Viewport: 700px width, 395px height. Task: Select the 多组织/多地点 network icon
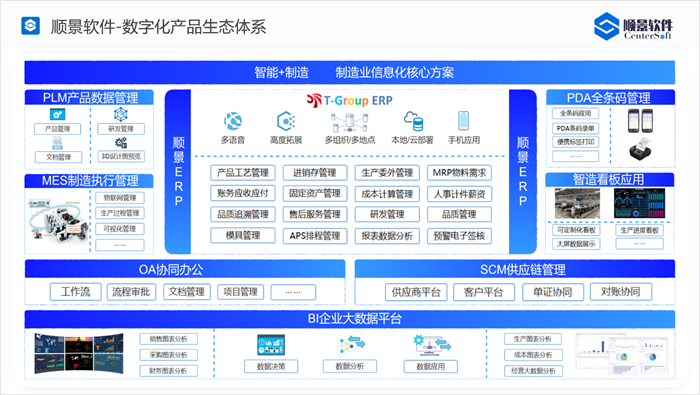(350, 123)
